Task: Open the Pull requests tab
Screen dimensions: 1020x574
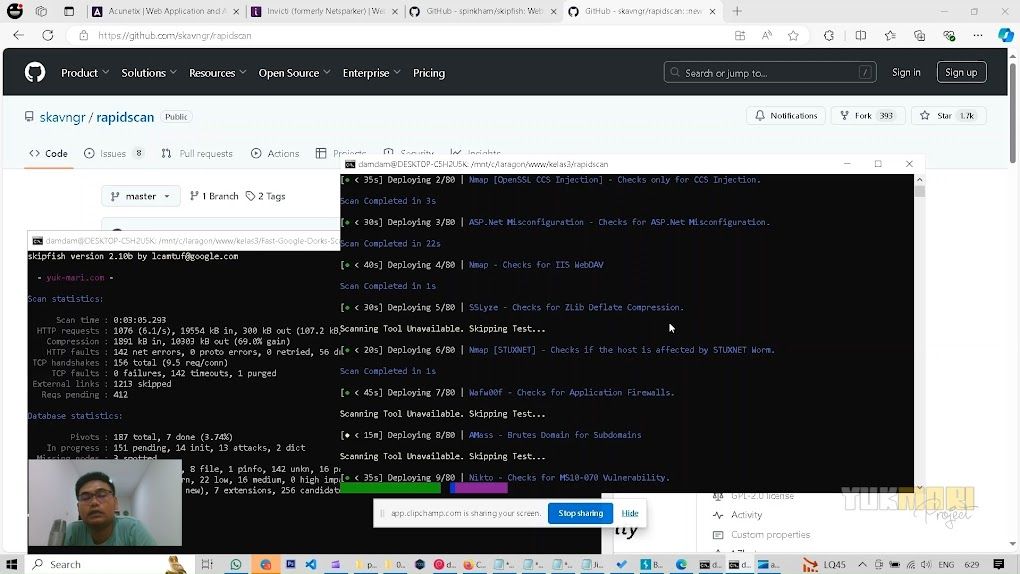Action: [x=197, y=154]
